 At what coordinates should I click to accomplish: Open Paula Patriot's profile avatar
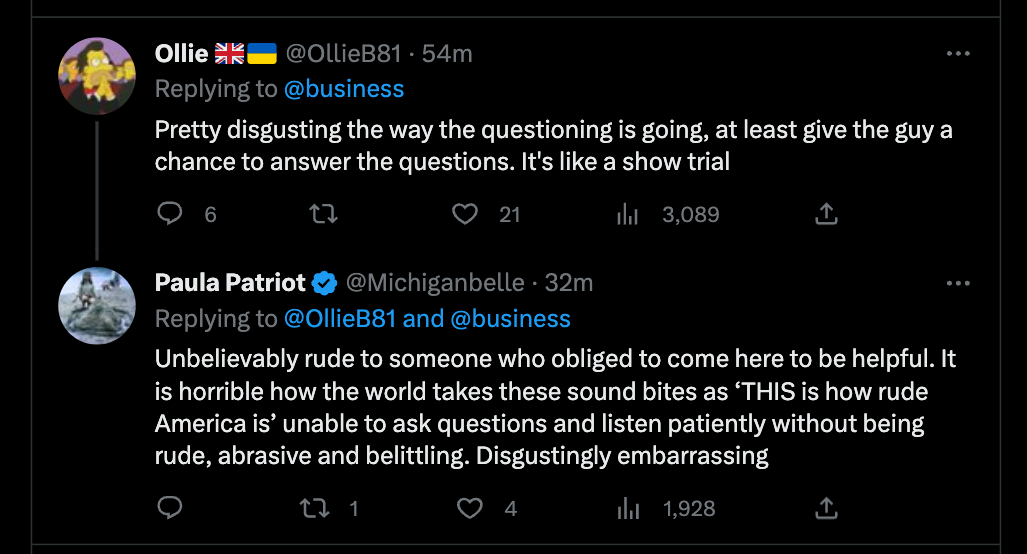point(97,306)
